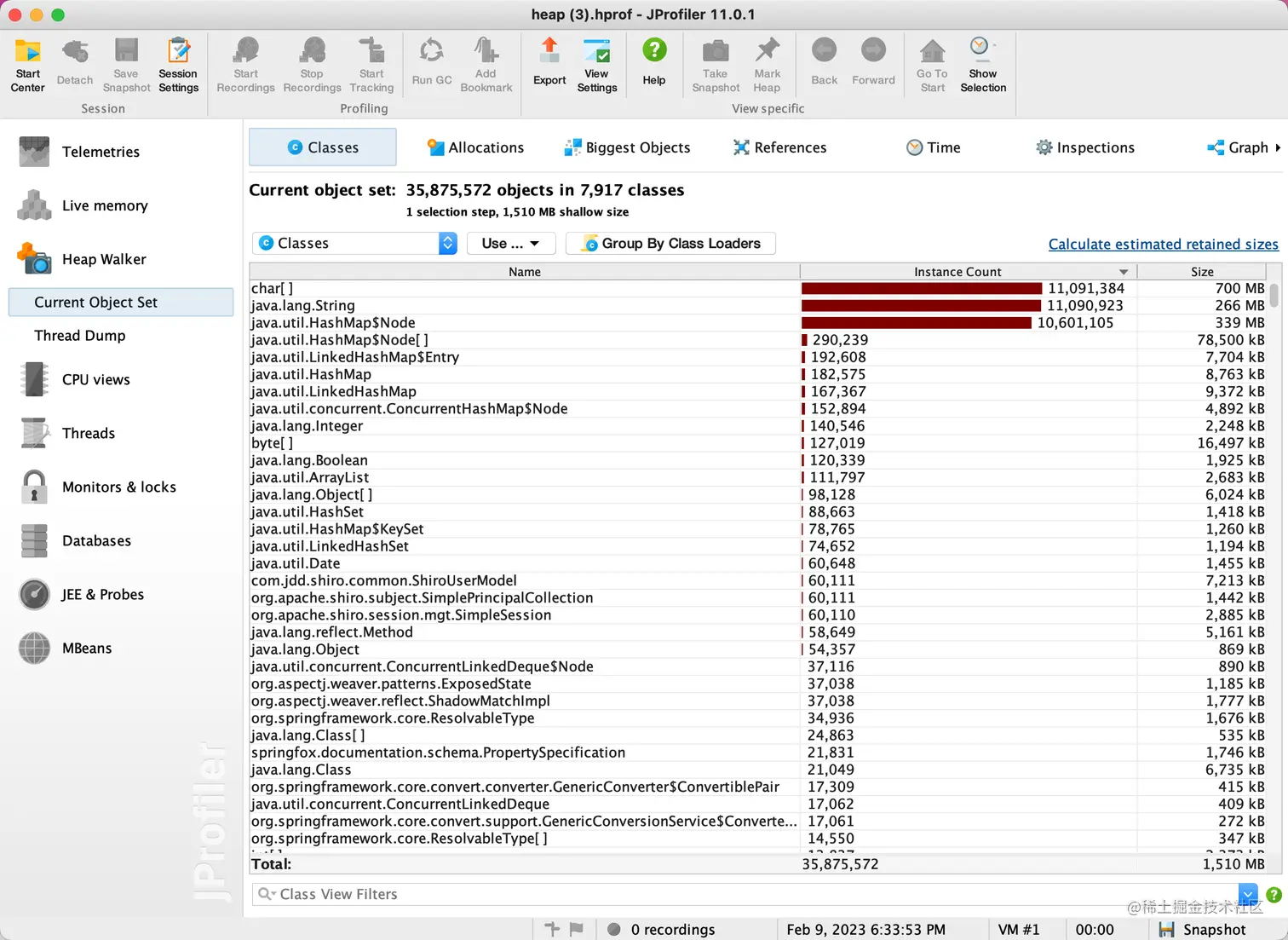
Task: Switch to the References tab
Action: (x=779, y=147)
